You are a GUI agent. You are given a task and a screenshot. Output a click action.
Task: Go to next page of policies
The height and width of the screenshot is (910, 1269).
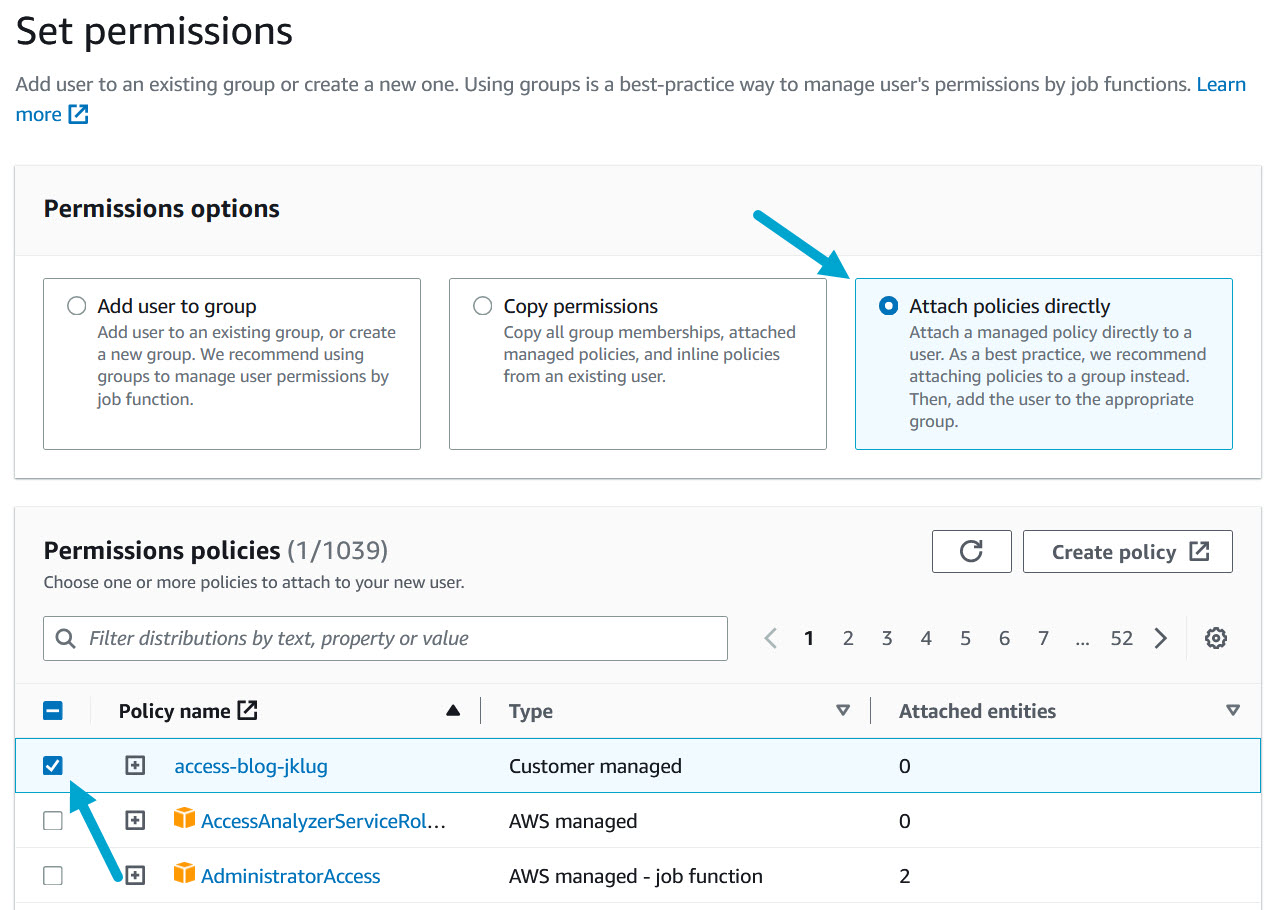[1160, 638]
